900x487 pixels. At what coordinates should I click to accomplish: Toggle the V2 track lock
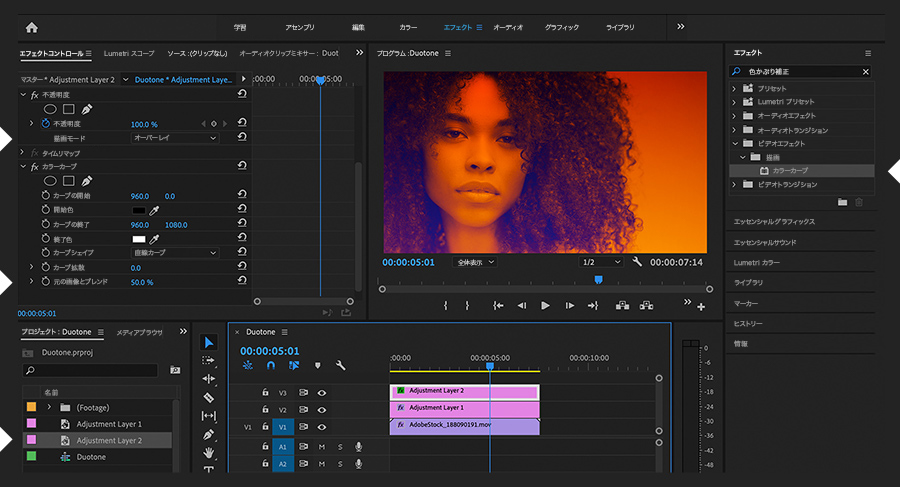point(265,410)
